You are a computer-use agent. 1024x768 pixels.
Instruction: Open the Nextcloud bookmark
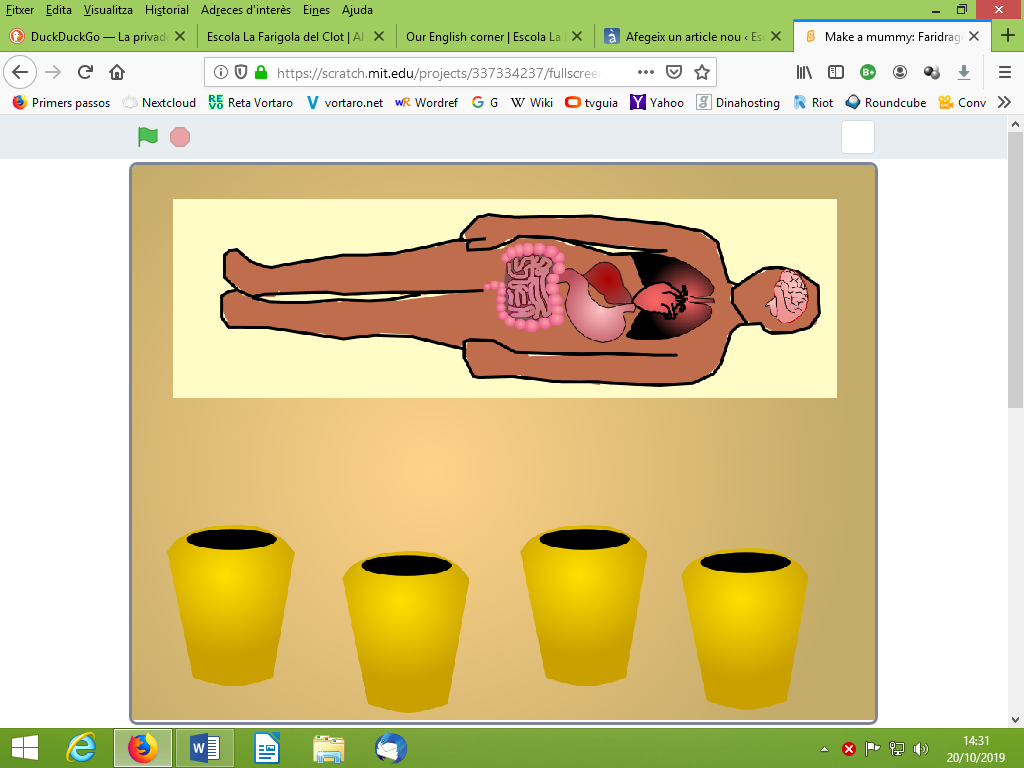[159, 102]
